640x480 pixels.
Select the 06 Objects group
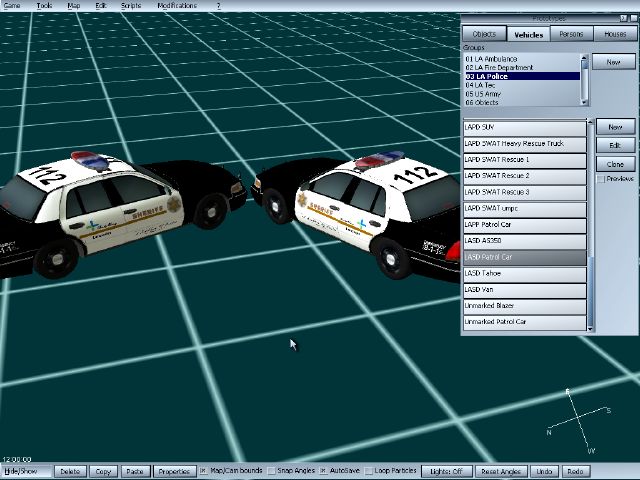tap(522, 102)
